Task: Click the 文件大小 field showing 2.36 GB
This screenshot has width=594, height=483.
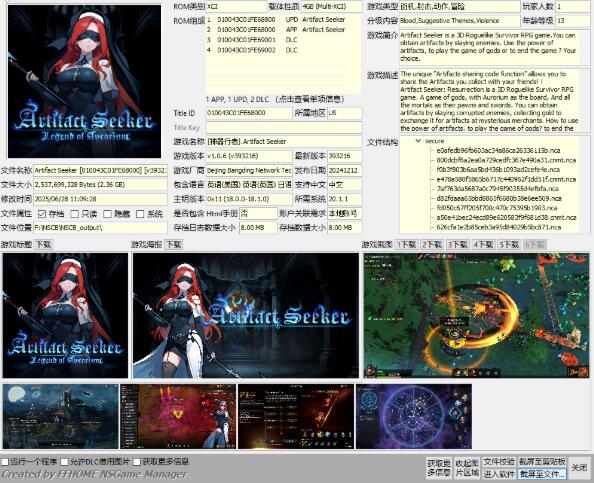Action: [100, 185]
